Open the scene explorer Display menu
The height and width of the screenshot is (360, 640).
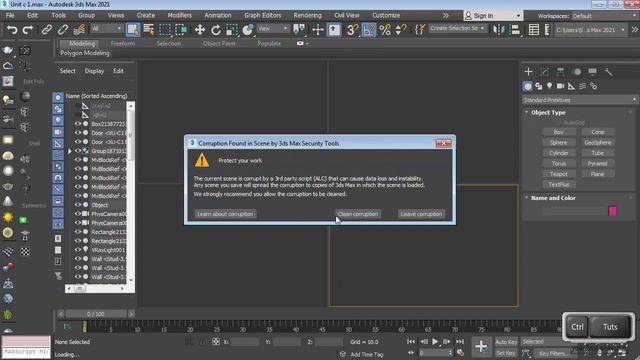coord(94,71)
